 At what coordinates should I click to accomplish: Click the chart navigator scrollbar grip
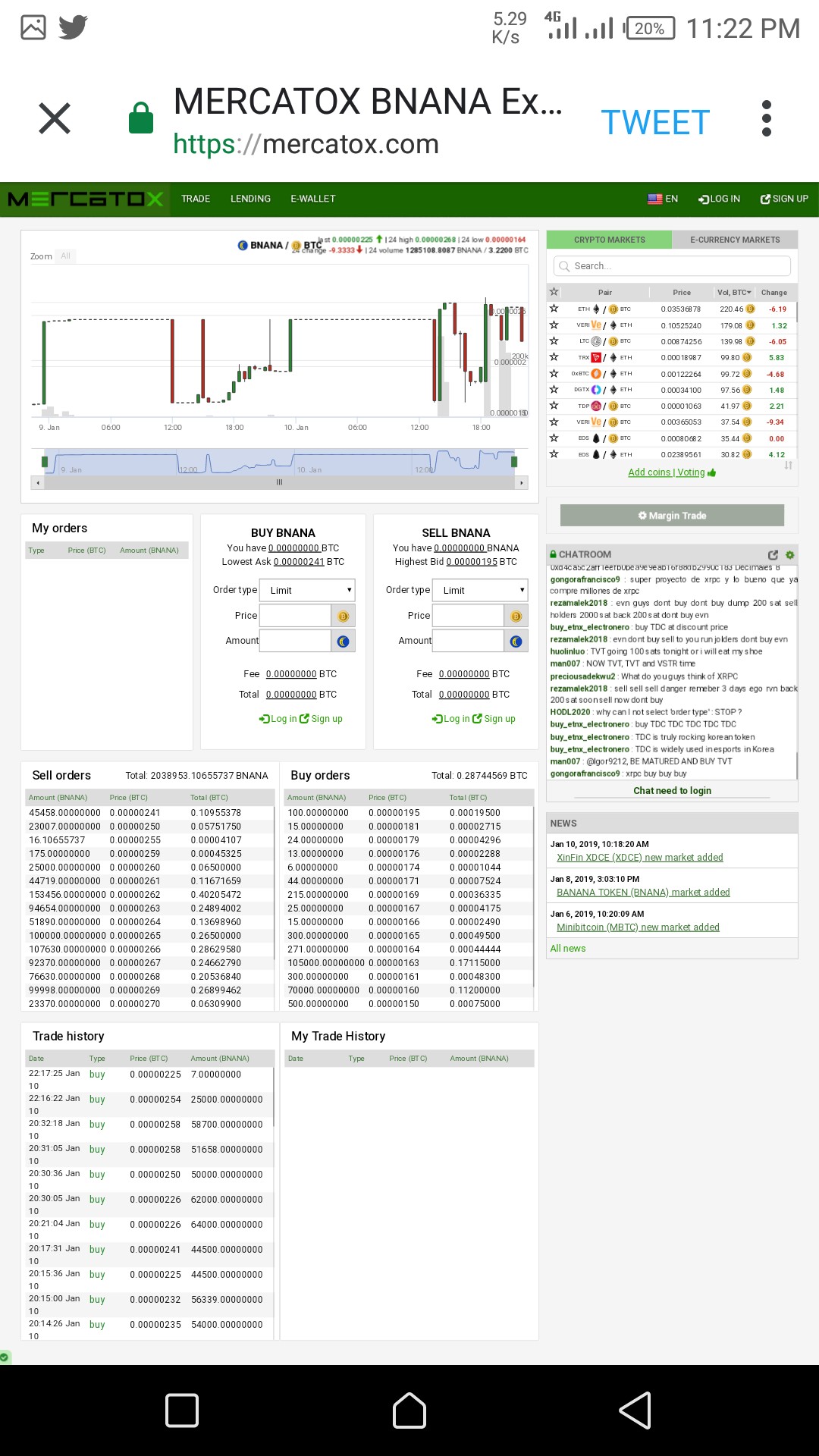(279, 482)
